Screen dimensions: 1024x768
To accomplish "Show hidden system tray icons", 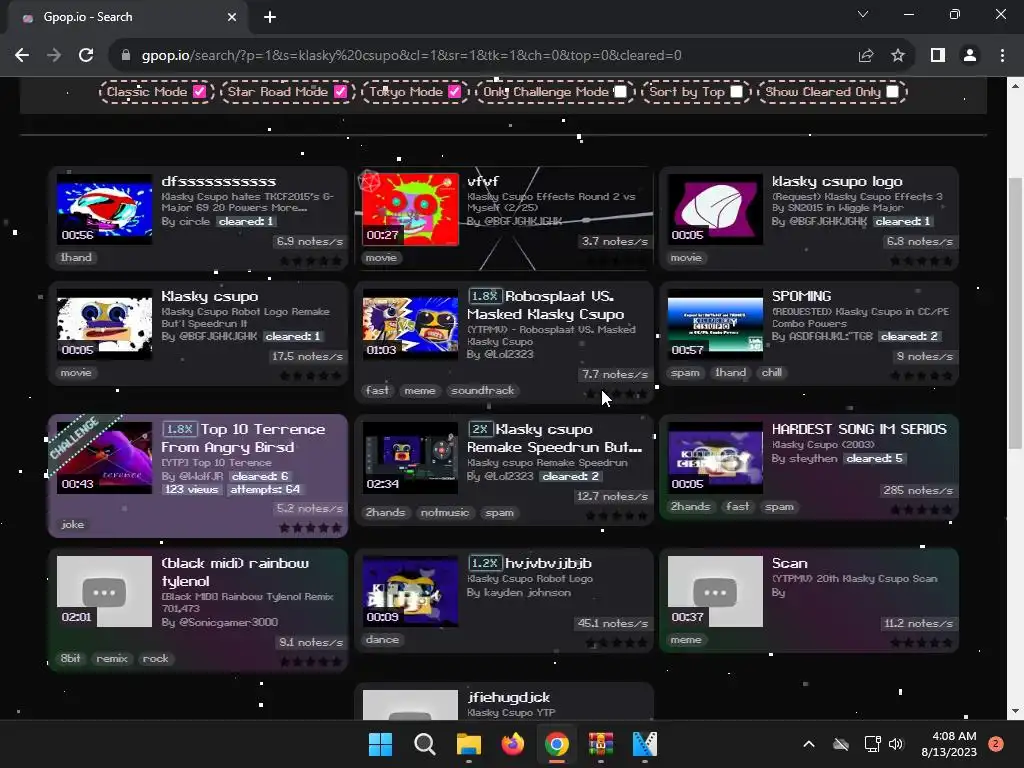I will point(808,744).
